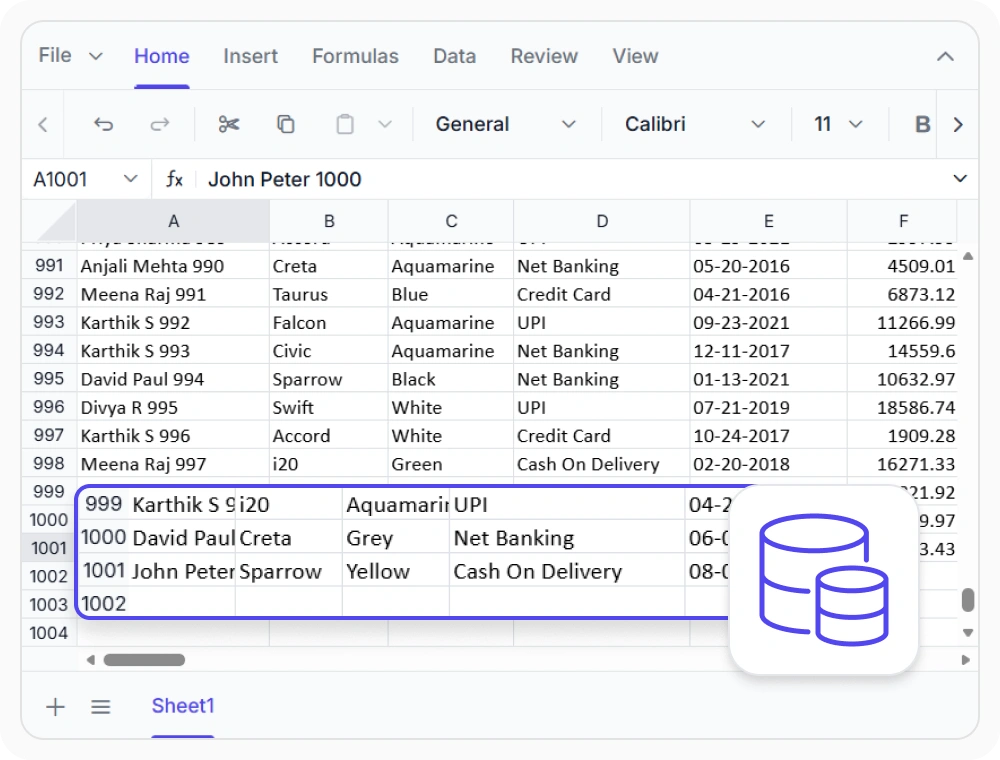Select row header 991
1000x760 pixels.
coord(49,265)
